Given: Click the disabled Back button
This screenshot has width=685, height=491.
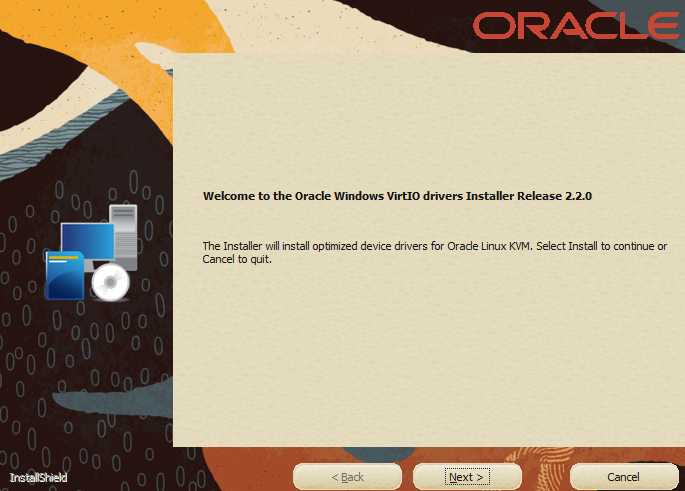Looking at the screenshot, I should click(x=347, y=477).
